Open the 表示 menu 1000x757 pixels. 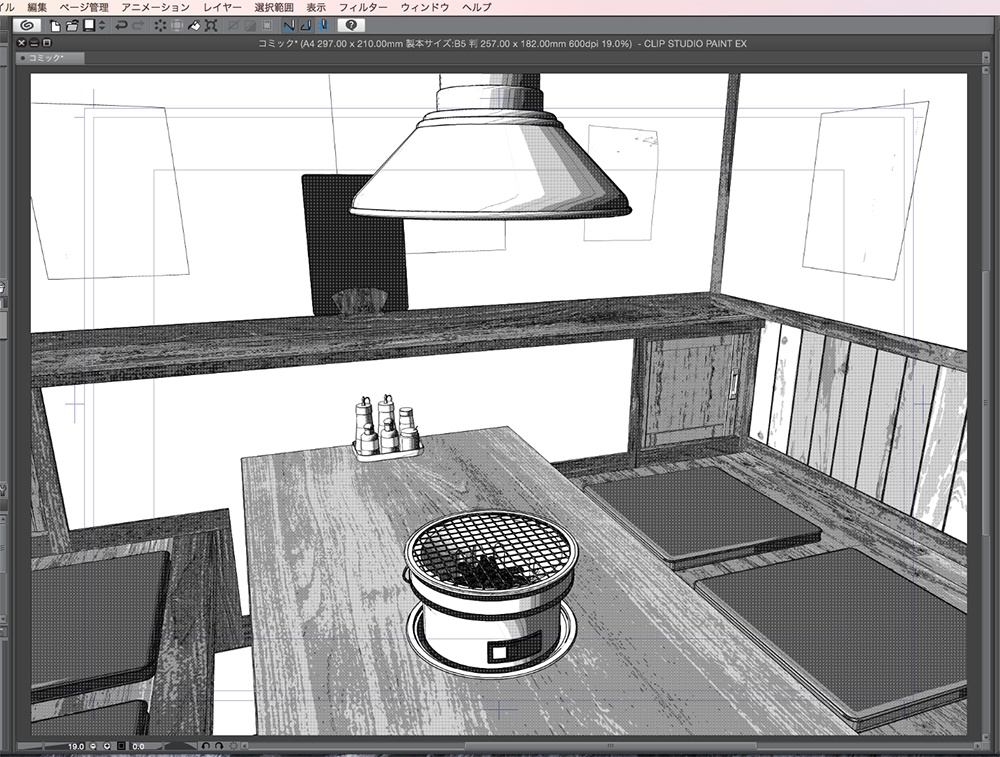tap(316, 7)
